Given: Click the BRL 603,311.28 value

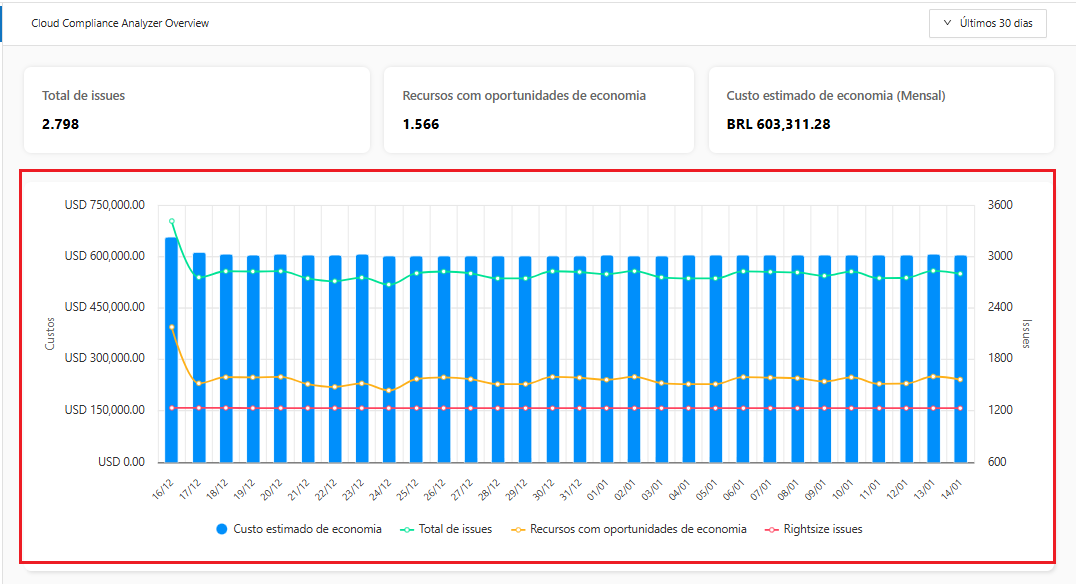Looking at the screenshot, I should [x=778, y=125].
